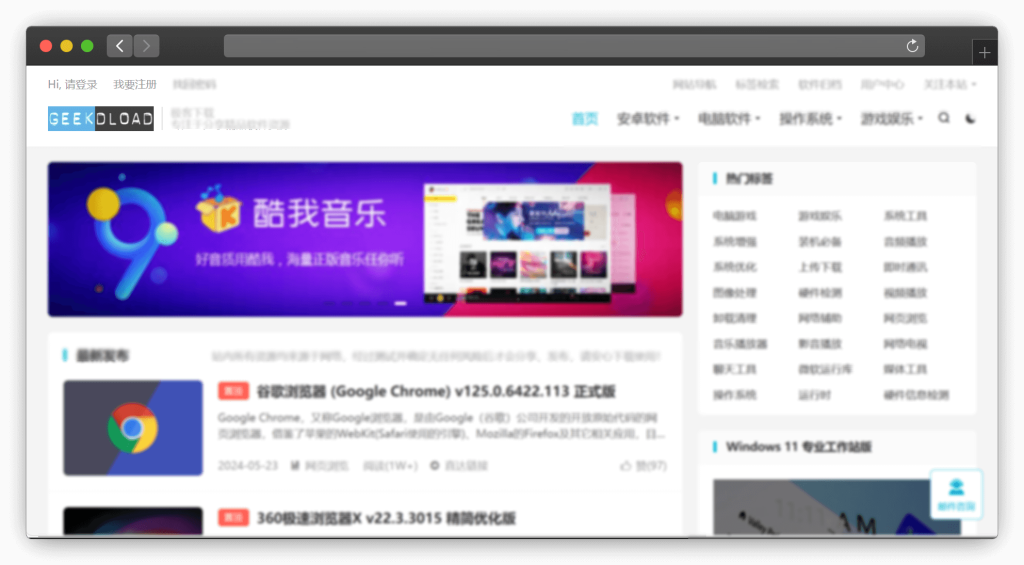Expand the 关注本站 dropdown in top bar
Image resolution: width=1024 pixels, height=565 pixels.
click(950, 84)
